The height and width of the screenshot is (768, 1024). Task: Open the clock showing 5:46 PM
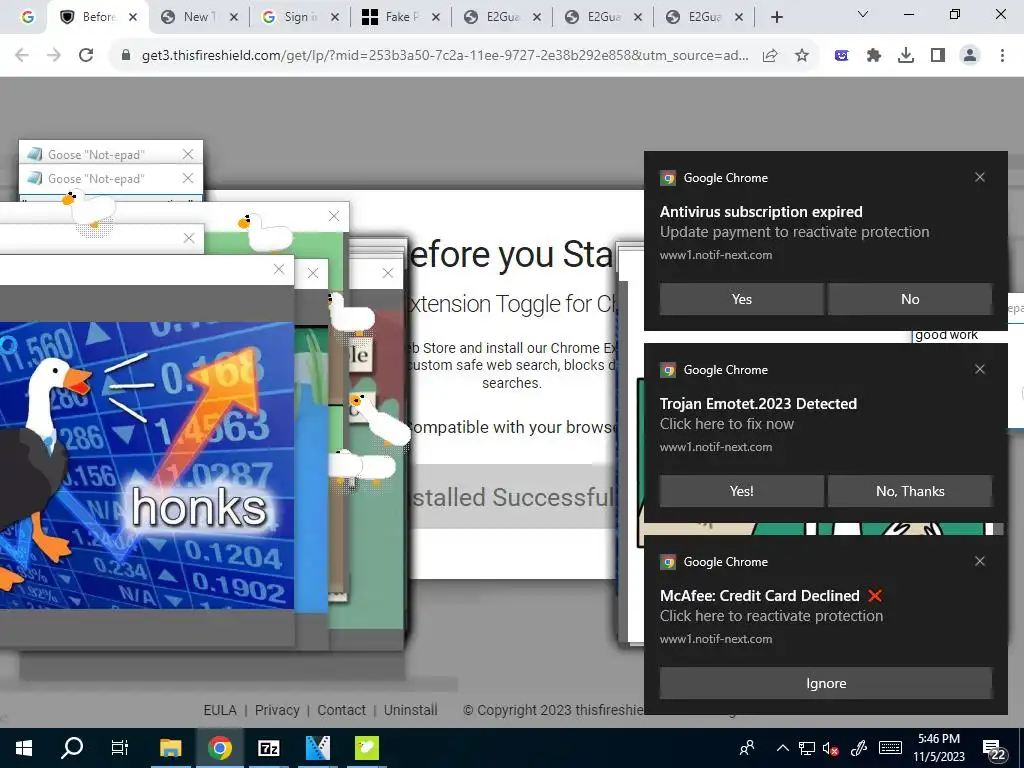938,748
